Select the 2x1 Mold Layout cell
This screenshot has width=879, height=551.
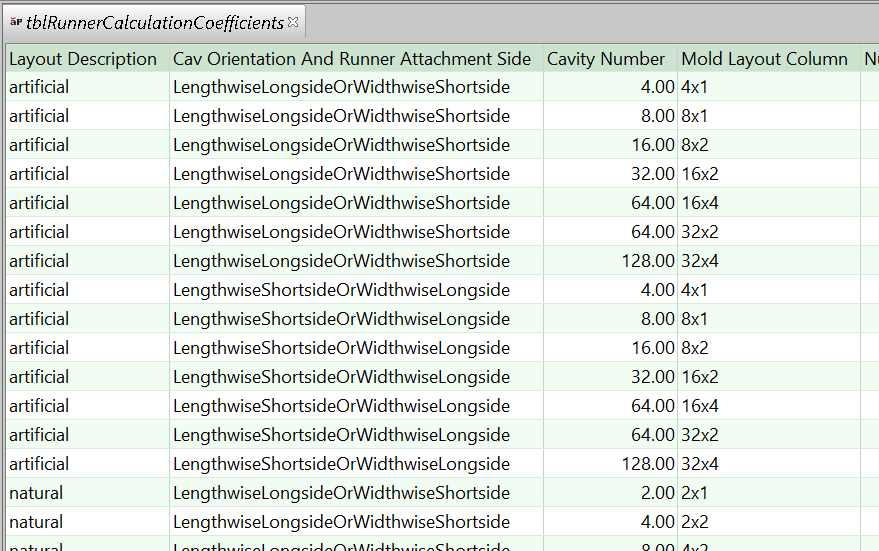click(x=695, y=493)
